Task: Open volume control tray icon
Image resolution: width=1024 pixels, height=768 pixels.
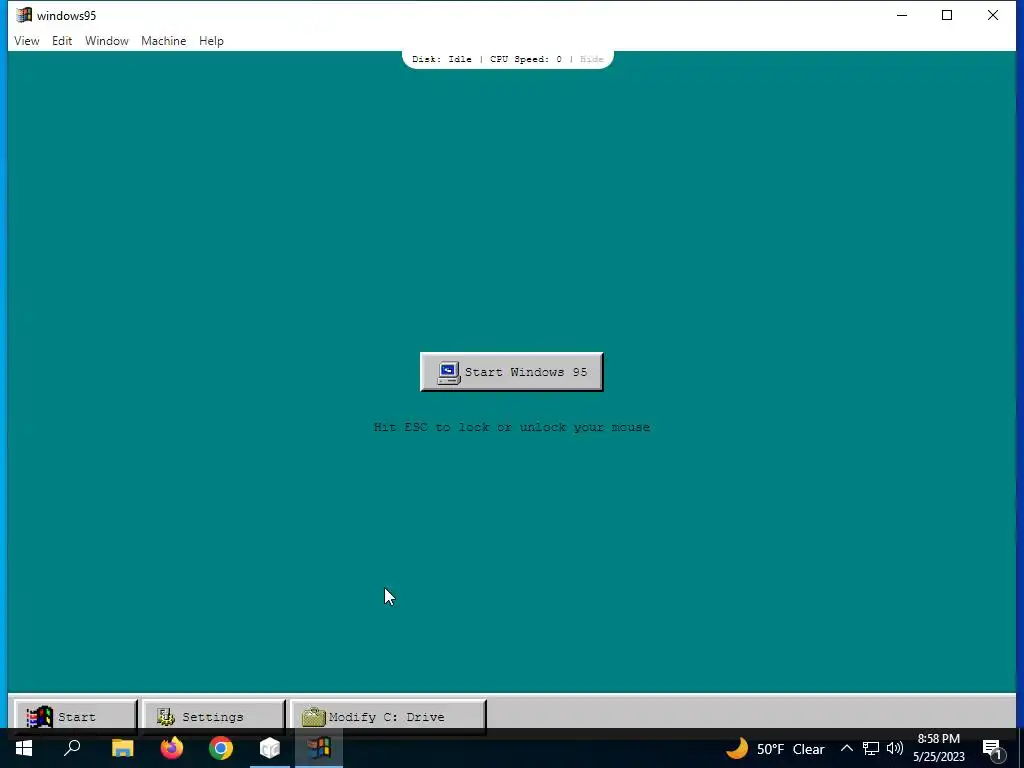Action: click(895, 748)
